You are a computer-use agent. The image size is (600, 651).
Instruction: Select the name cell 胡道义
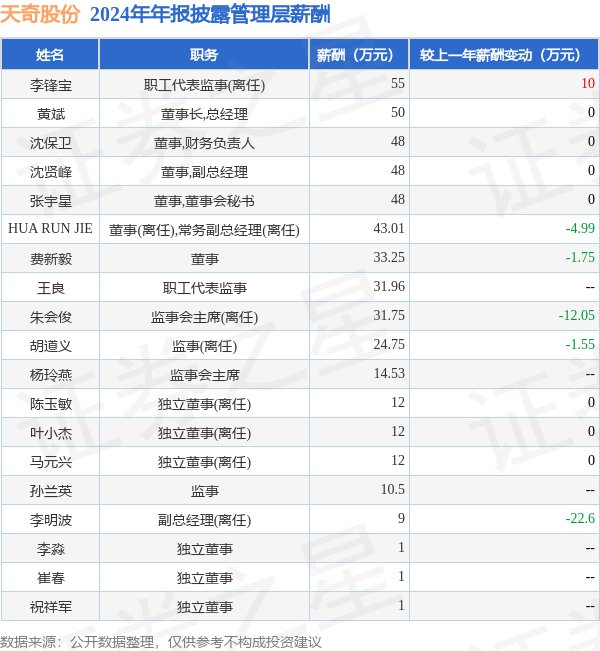tap(51, 346)
